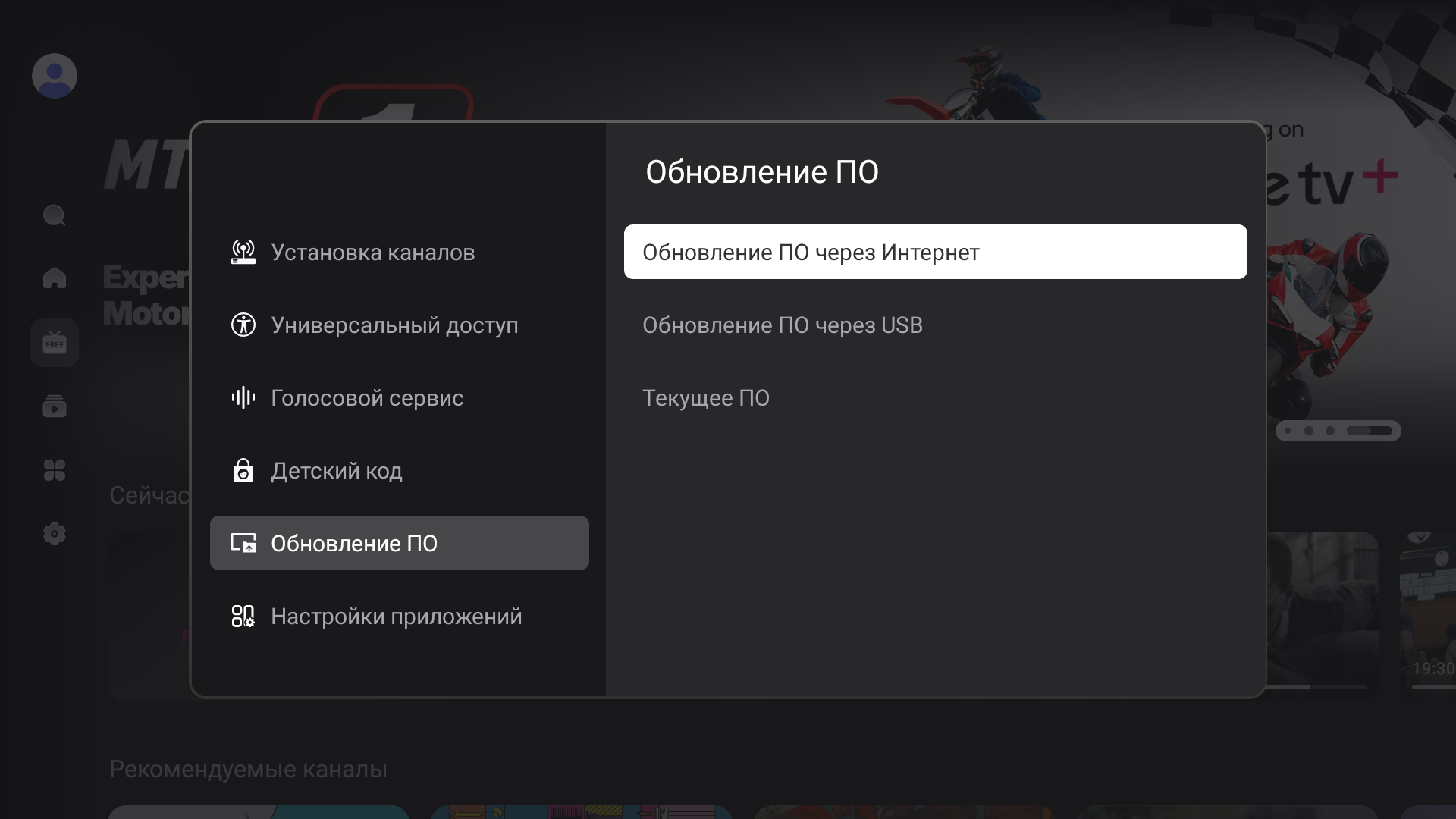Open the user profile avatar
Image resolution: width=1456 pixels, height=819 pixels.
(54, 76)
